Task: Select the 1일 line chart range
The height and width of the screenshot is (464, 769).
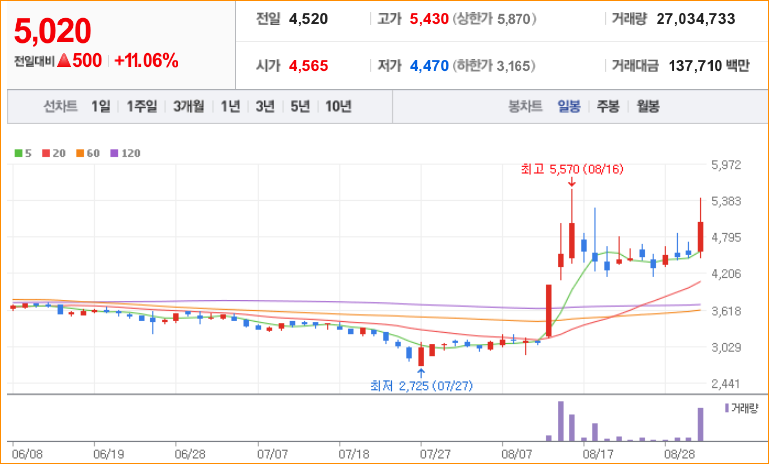Action: coord(101,106)
